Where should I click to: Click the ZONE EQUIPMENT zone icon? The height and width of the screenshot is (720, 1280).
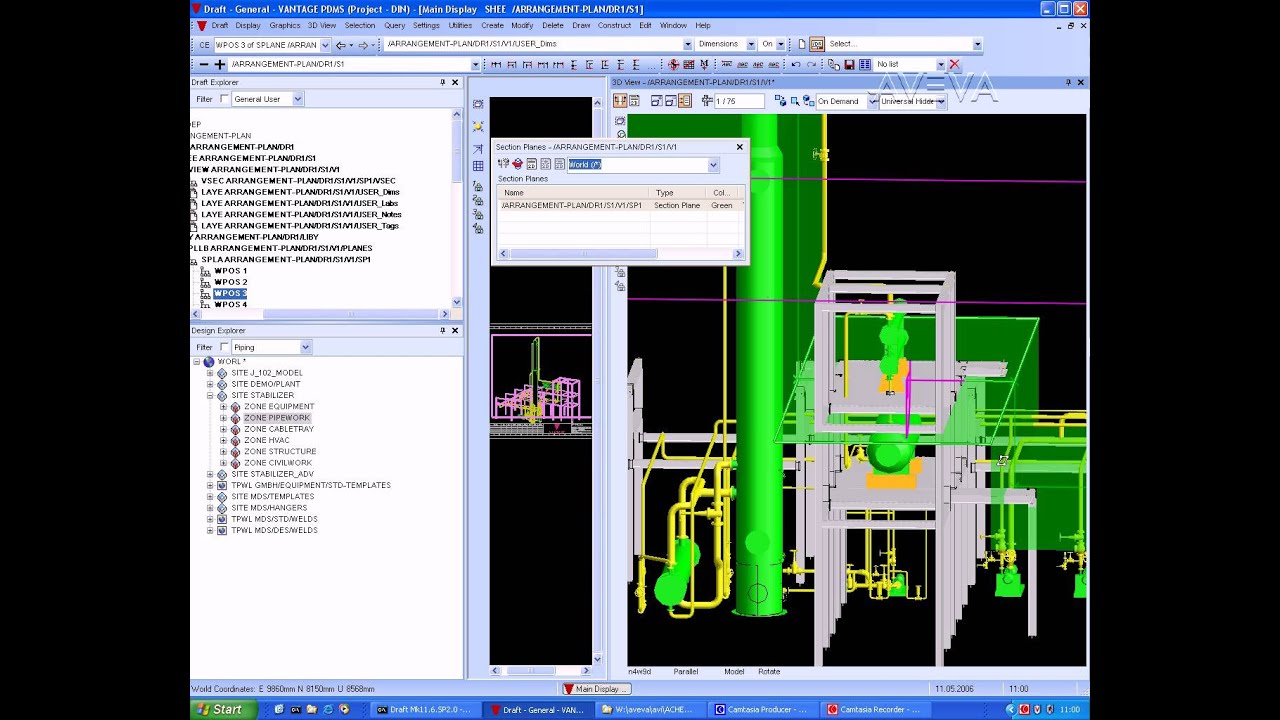tap(235, 406)
